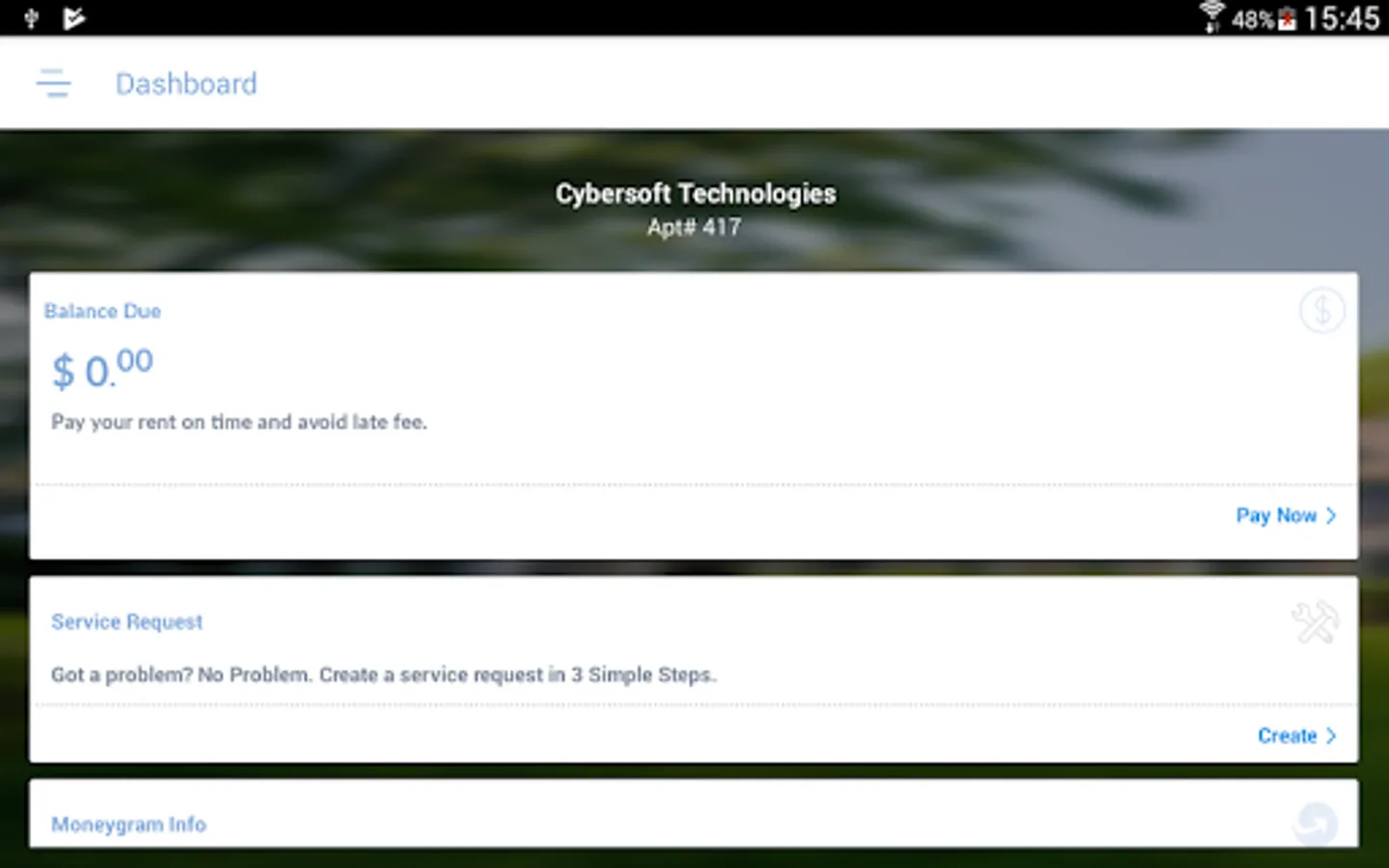Tap the Moneygram logo icon

[x=1316, y=825]
